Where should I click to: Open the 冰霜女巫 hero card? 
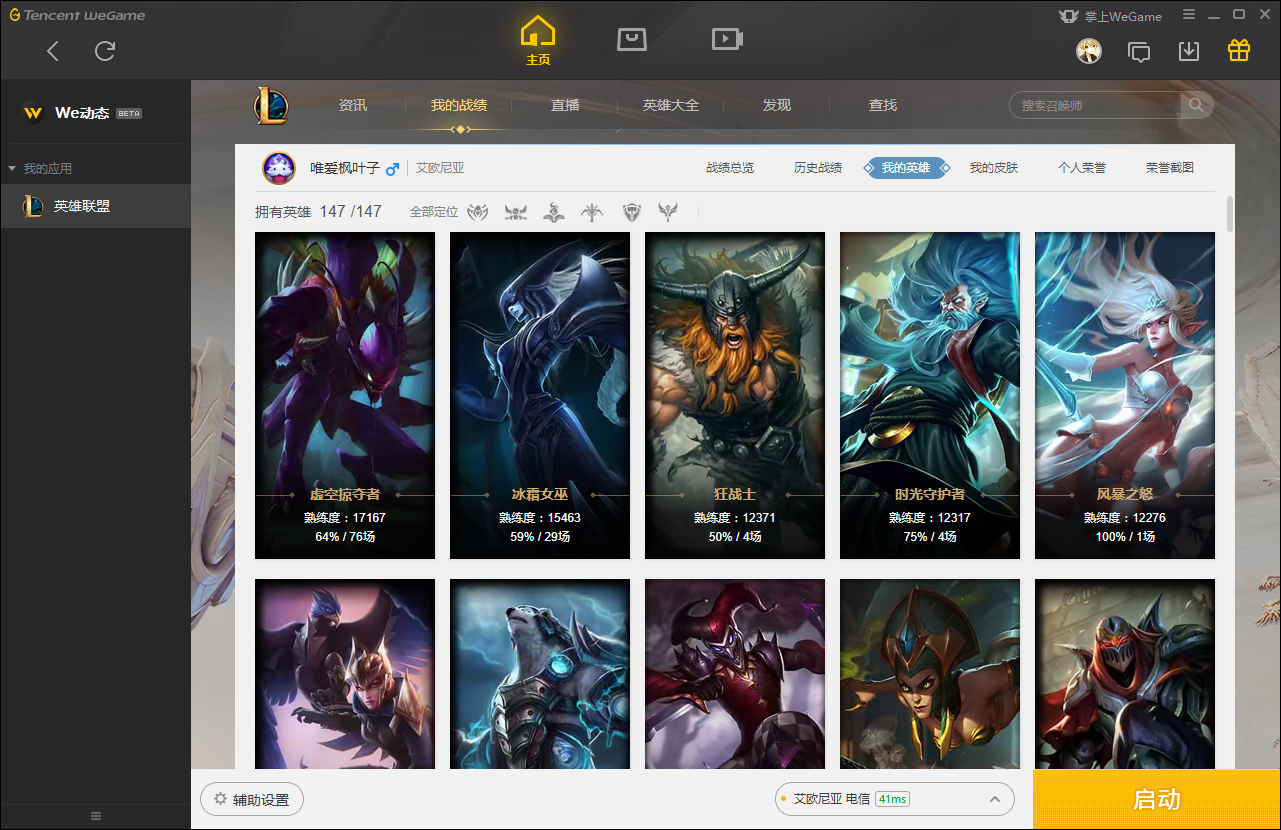pyautogui.click(x=540, y=395)
